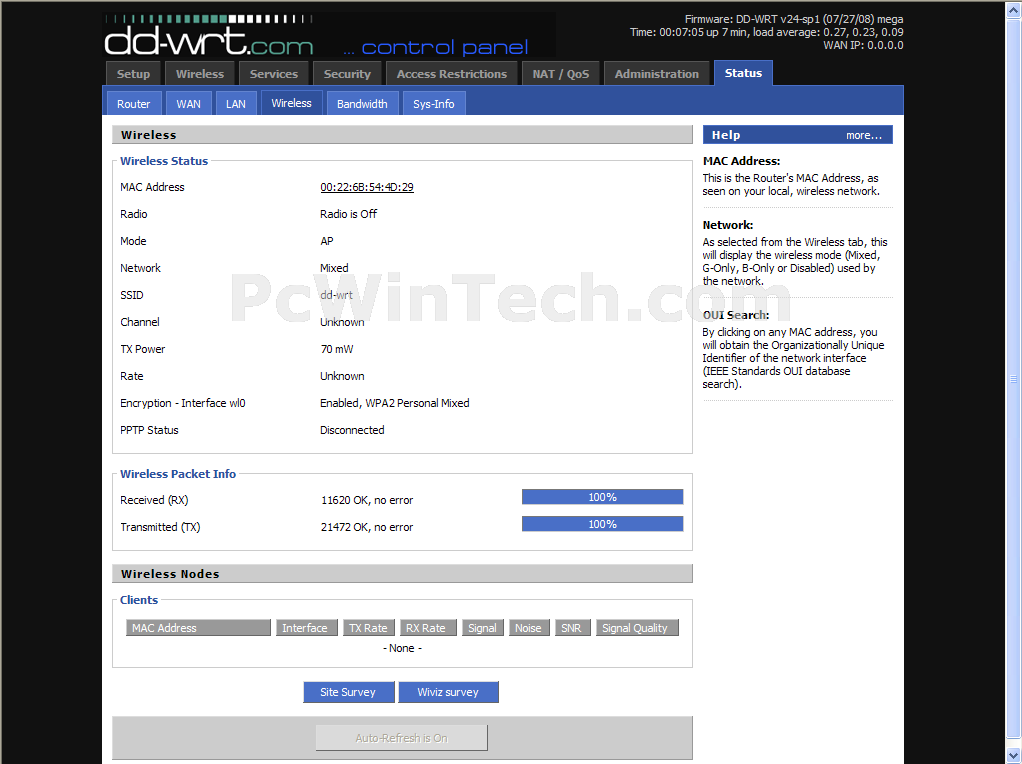
Task: Click the Signal Quality column header
Action: tap(637, 628)
